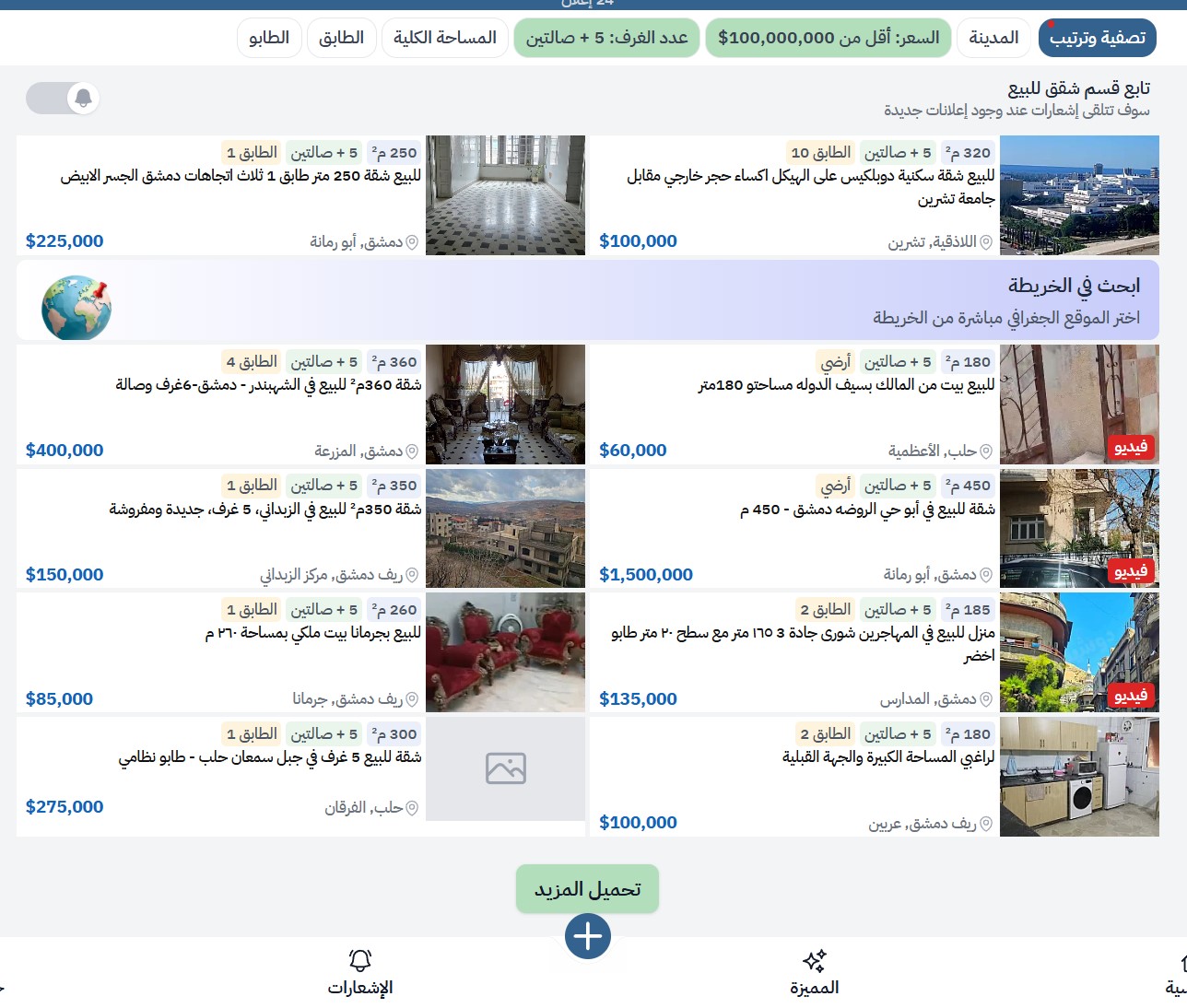Click the globe map icon
The width and height of the screenshot is (1187, 1008).
coord(76,307)
